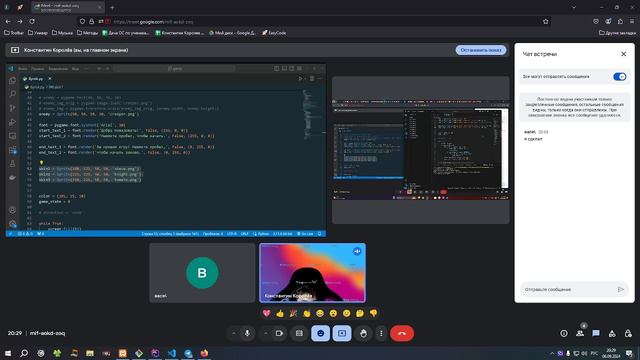Mute microphone in Meet controls
640x360 pixels.
click(247, 333)
